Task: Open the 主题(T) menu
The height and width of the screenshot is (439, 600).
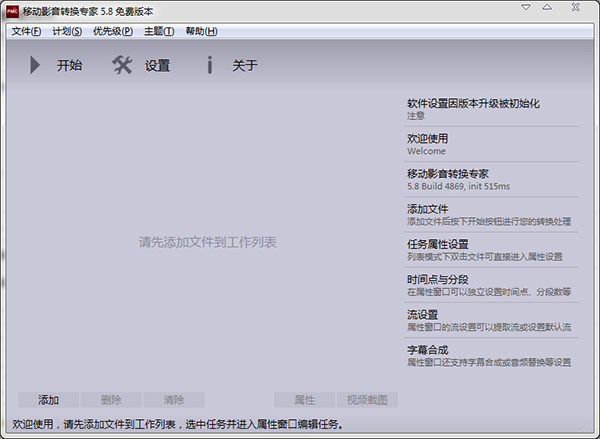Action: [x=159, y=31]
